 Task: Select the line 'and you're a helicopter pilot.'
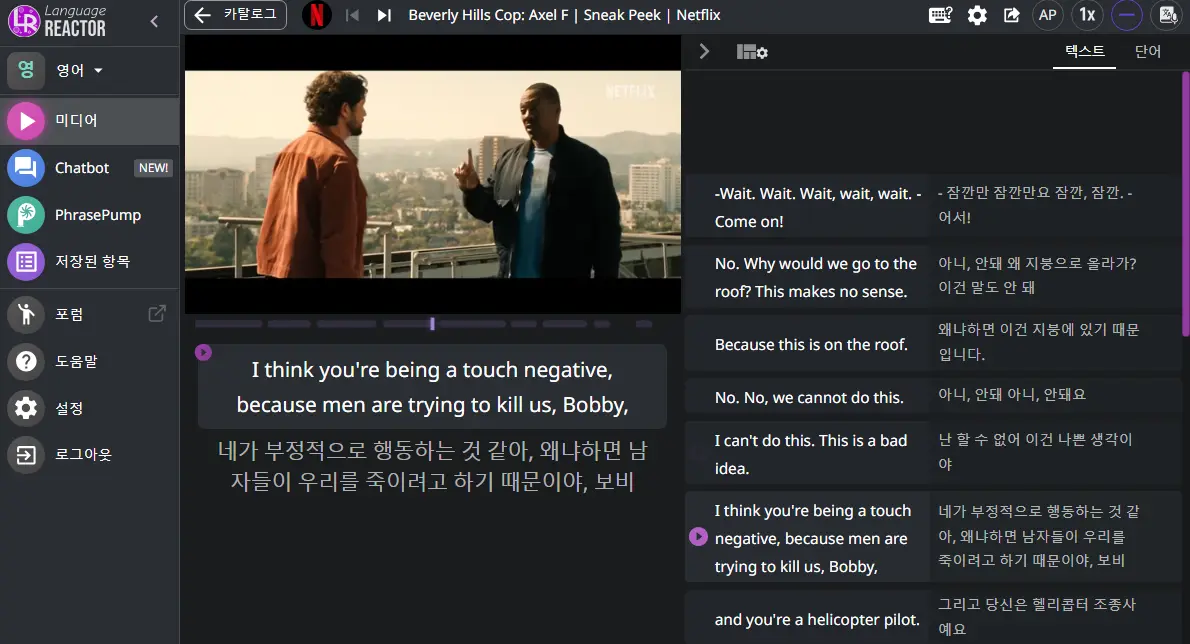coord(817,620)
